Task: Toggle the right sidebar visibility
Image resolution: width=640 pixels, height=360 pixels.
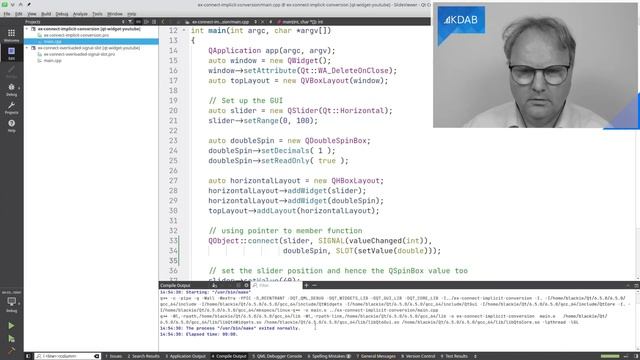Action: point(636,356)
